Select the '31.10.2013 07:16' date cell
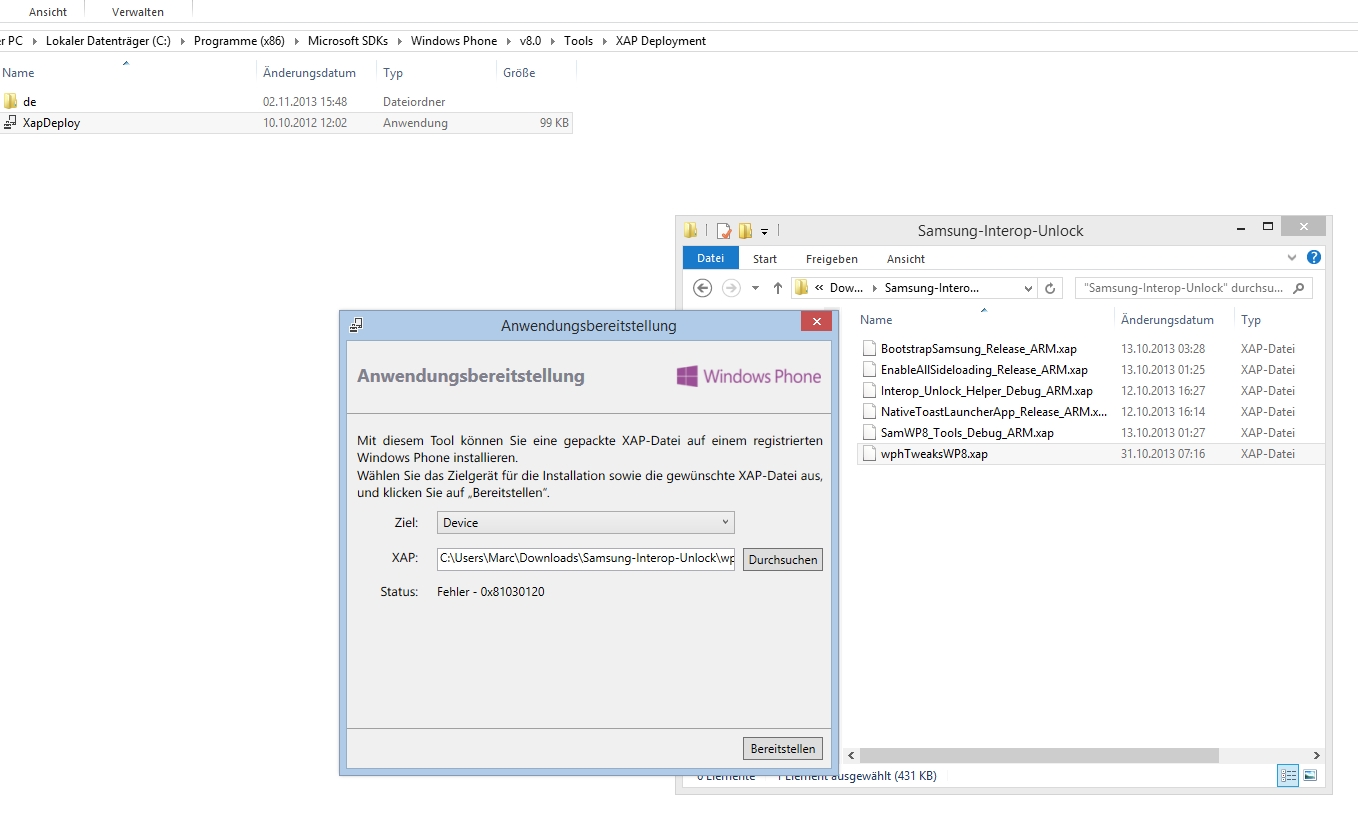1358x816 pixels. (1163, 454)
